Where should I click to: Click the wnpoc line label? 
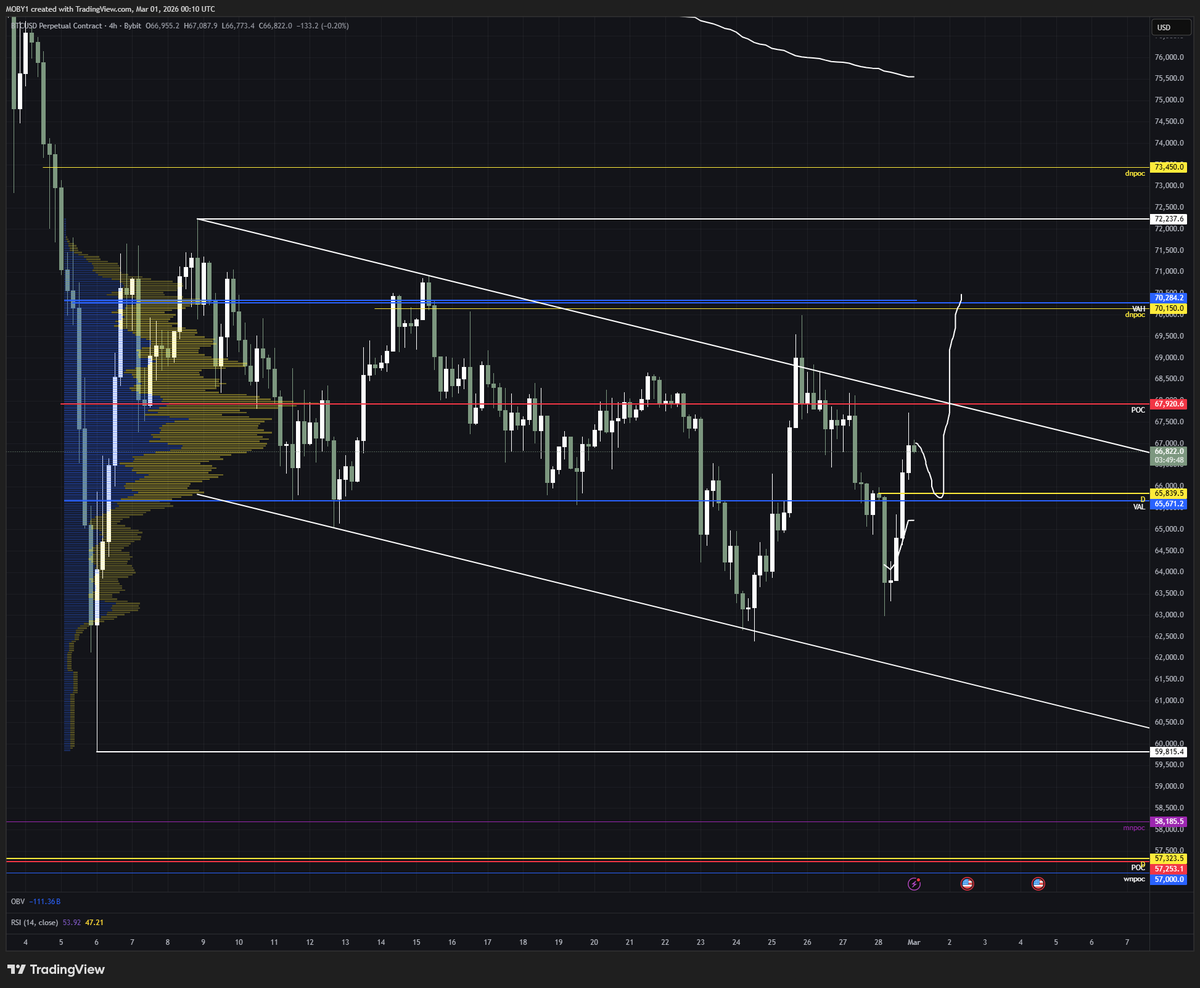tap(1133, 879)
